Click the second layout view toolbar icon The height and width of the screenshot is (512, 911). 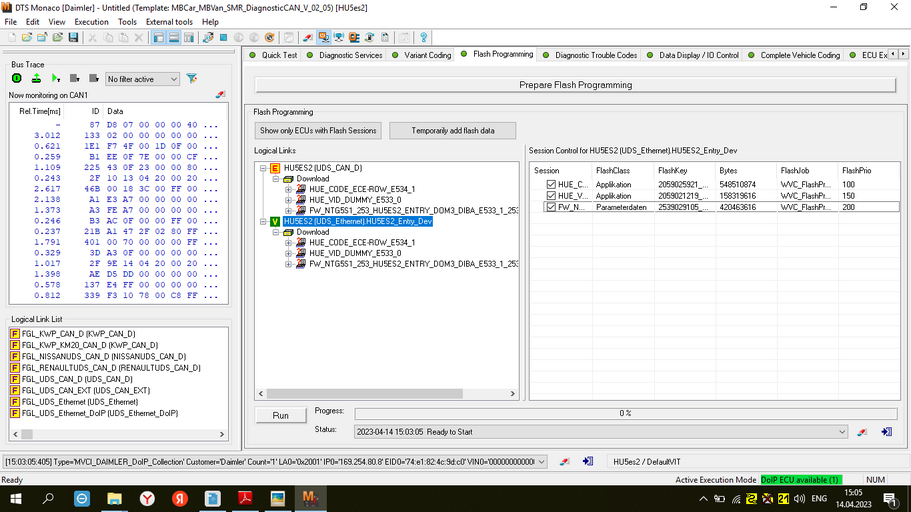174,38
